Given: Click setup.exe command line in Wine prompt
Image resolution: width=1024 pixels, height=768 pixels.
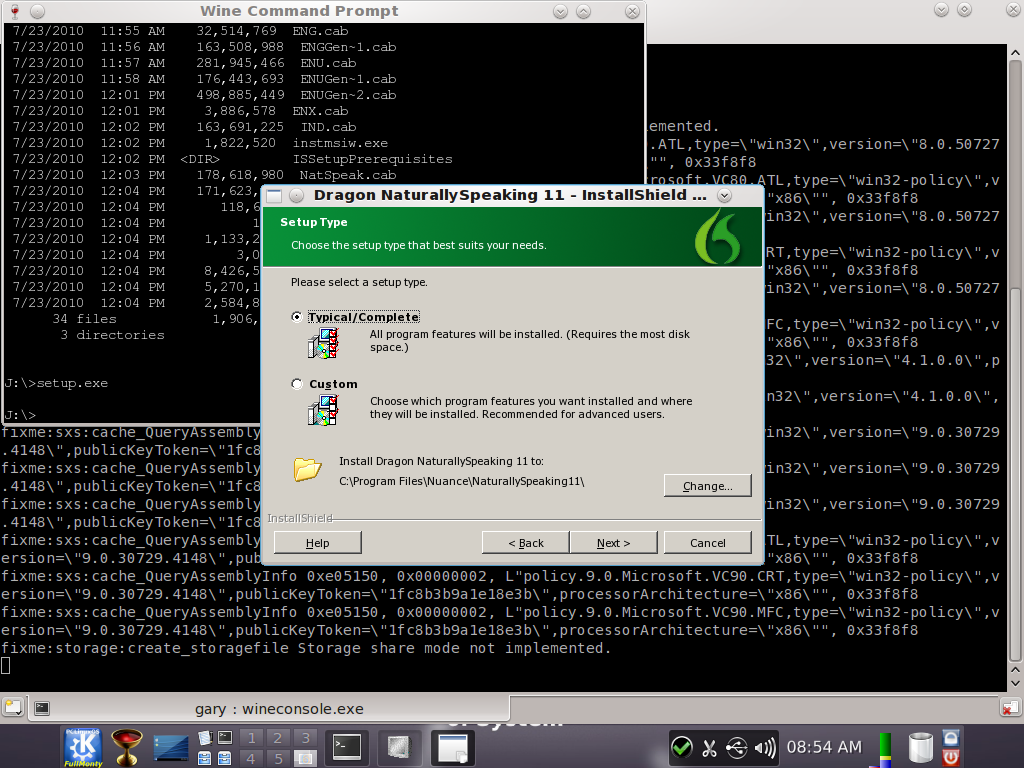Looking at the screenshot, I should (56, 383).
